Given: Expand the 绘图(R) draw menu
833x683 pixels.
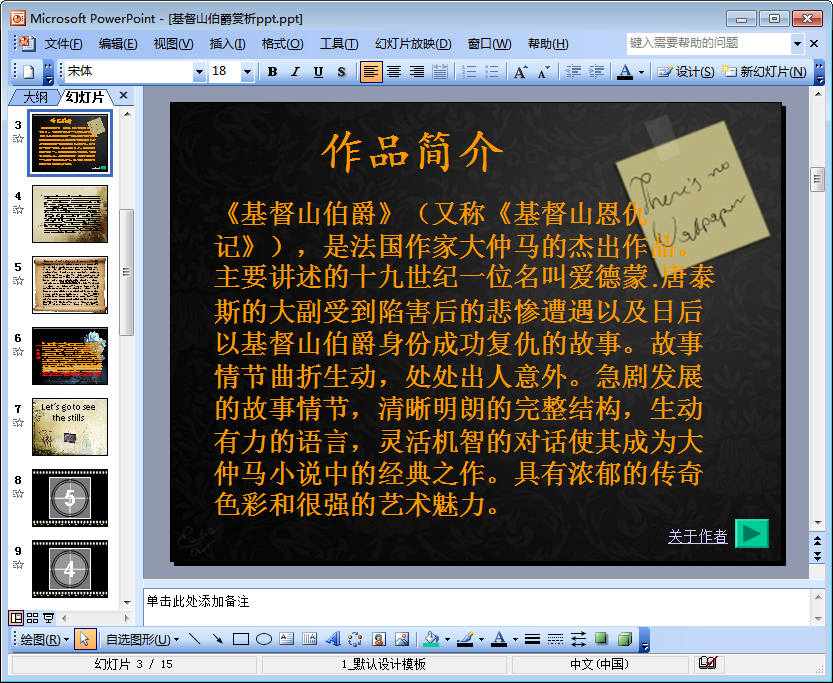Looking at the screenshot, I should (45, 639).
